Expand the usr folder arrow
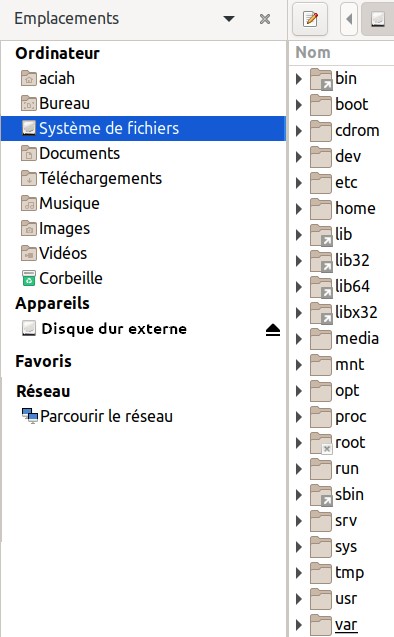394x637 pixels. (x=299, y=599)
